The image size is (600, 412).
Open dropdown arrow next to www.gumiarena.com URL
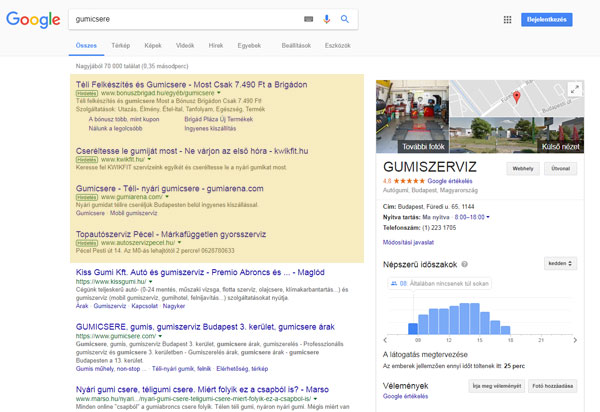167,197
